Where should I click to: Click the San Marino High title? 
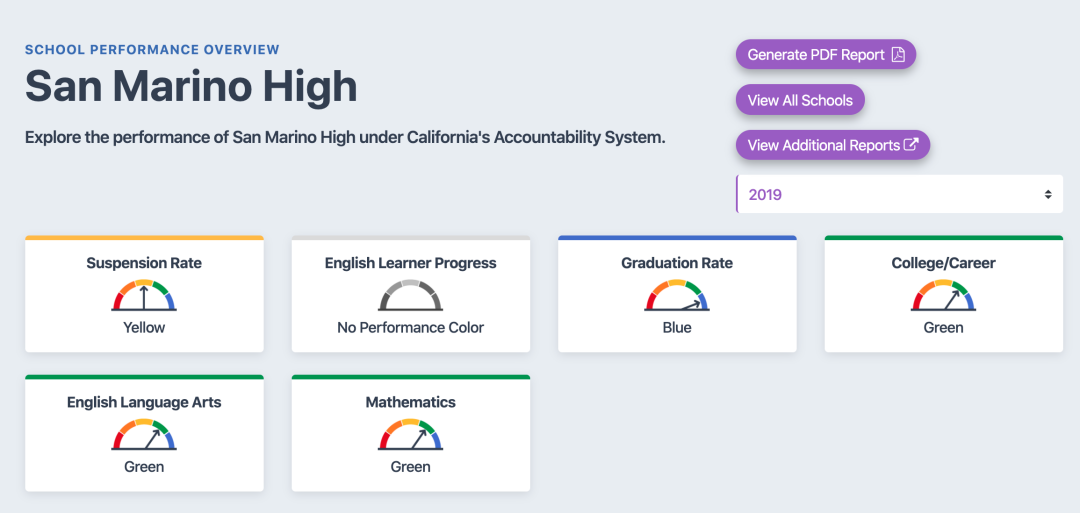click(191, 87)
